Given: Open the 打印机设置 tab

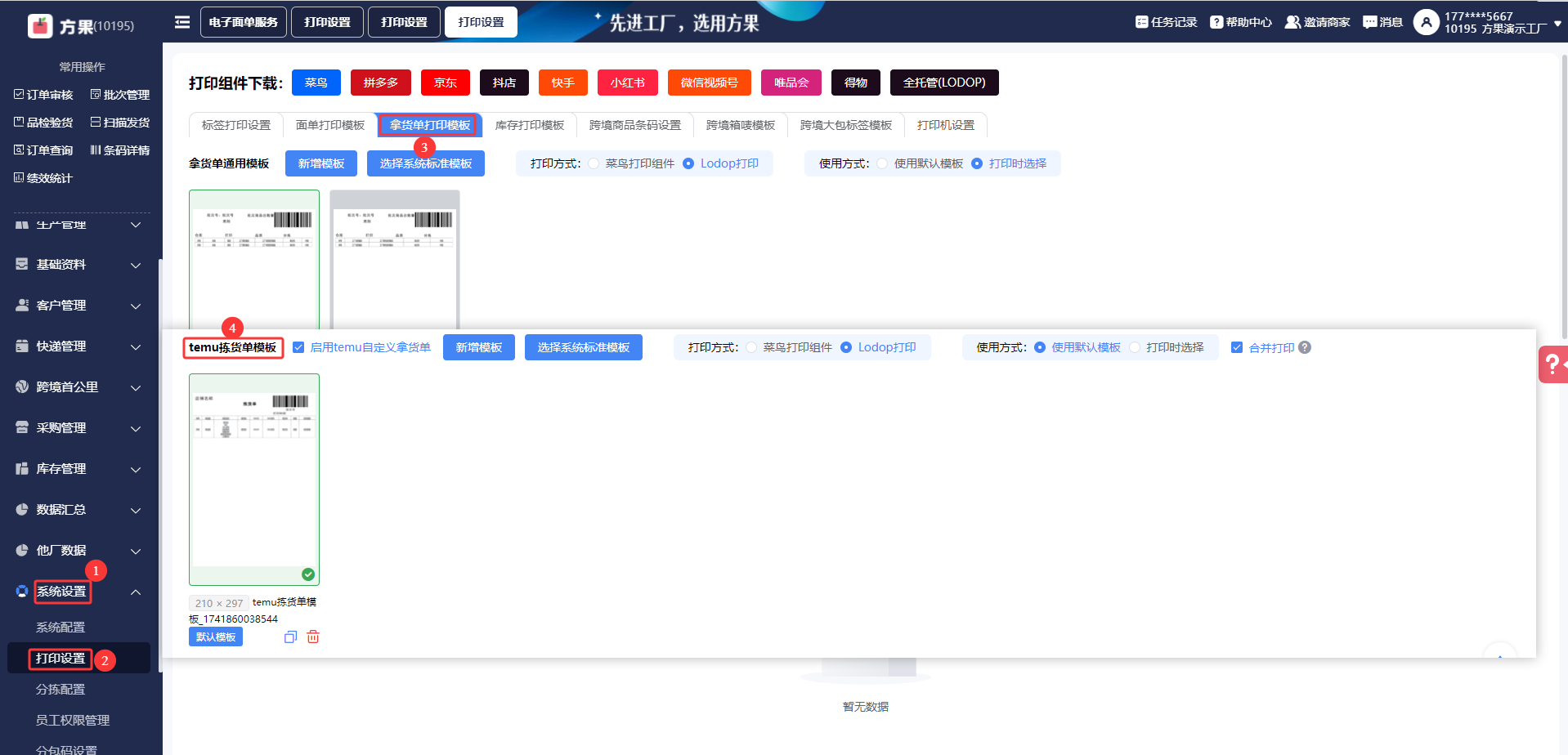Looking at the screenshot, I should click(945, 125).
